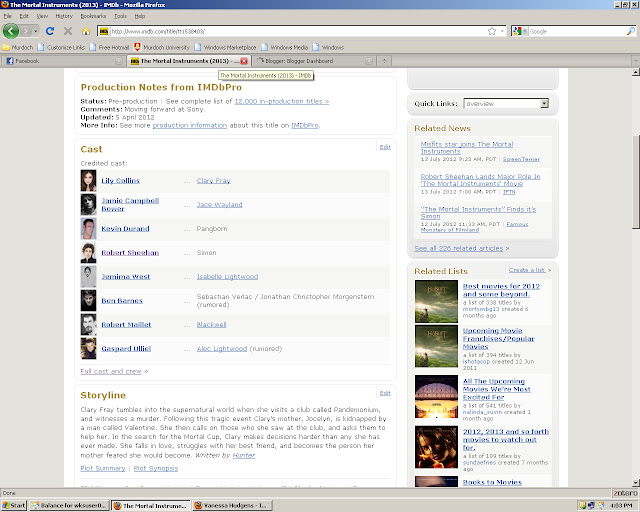Open the File menu
The height and width of the screenshot is (512, 640).
click(8, 16)
